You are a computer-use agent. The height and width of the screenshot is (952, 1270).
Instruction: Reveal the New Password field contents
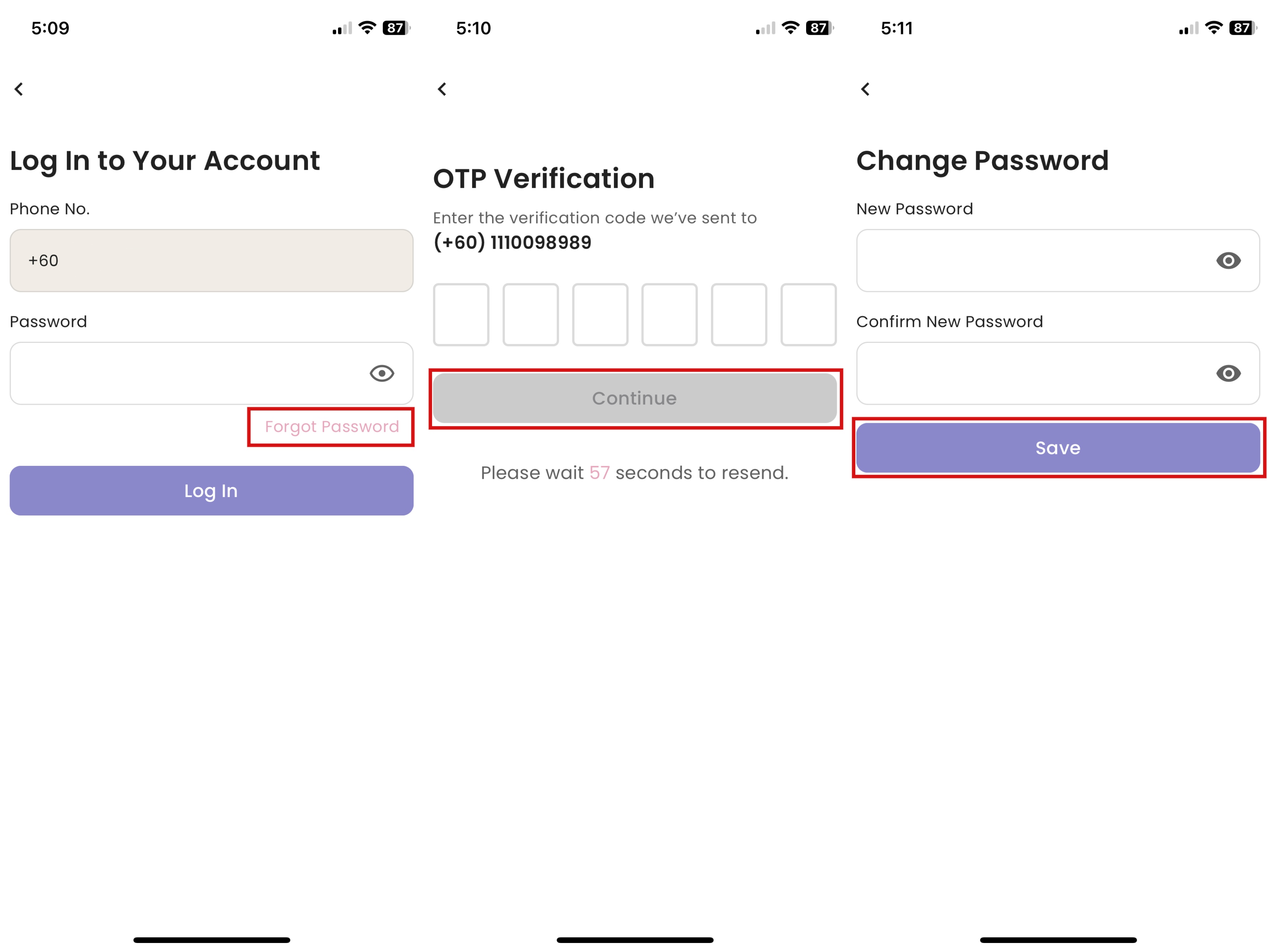(1229, 261)
